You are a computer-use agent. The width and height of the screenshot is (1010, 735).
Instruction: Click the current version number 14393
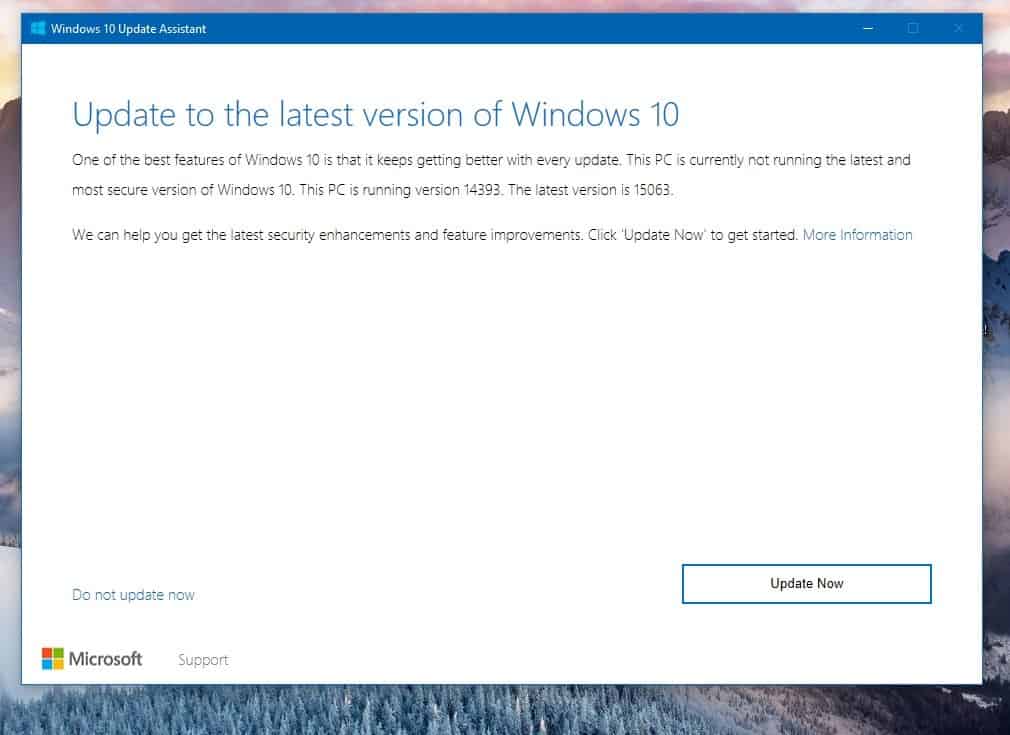pos(482,190)
